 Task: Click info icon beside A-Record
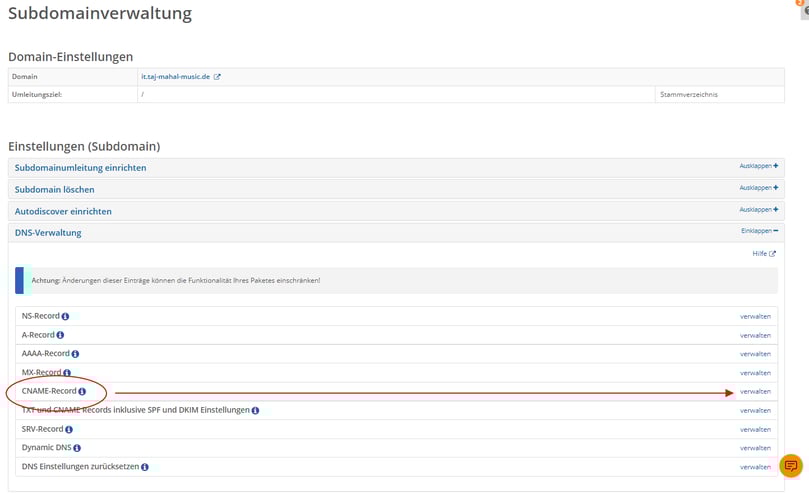click(60, 335)
